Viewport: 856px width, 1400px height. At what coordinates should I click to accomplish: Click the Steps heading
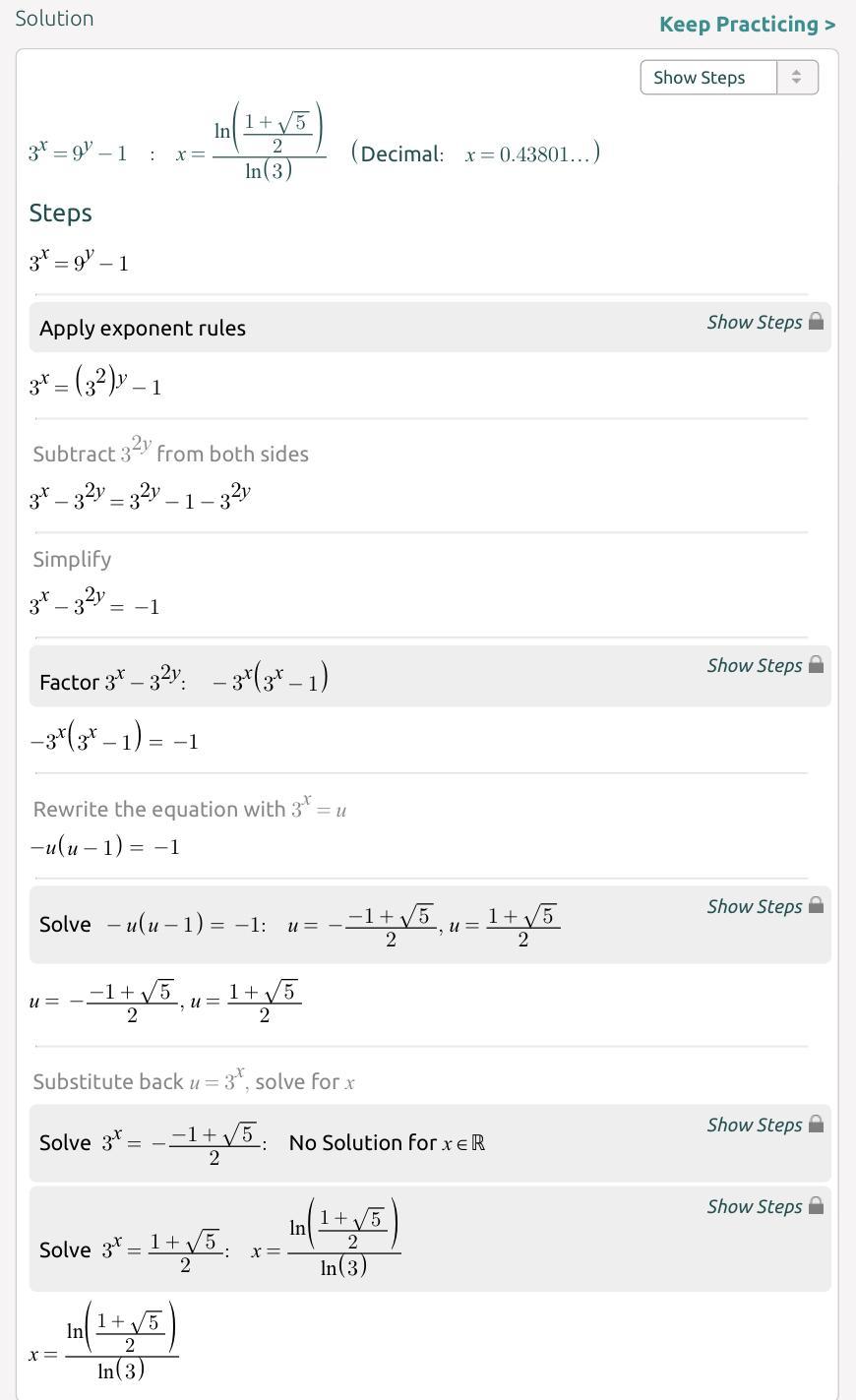coord(61,213)
